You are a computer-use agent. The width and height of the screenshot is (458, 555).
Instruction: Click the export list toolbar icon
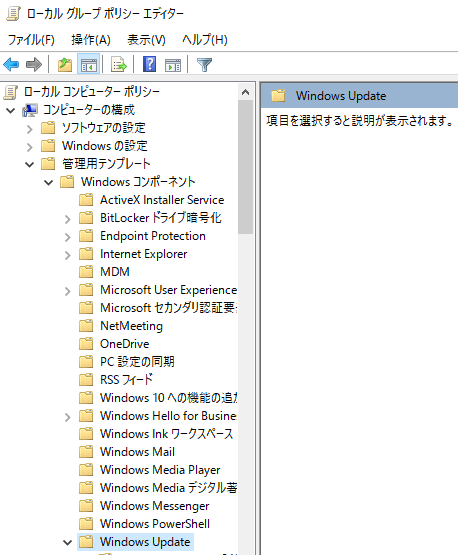tap(119, 65)
